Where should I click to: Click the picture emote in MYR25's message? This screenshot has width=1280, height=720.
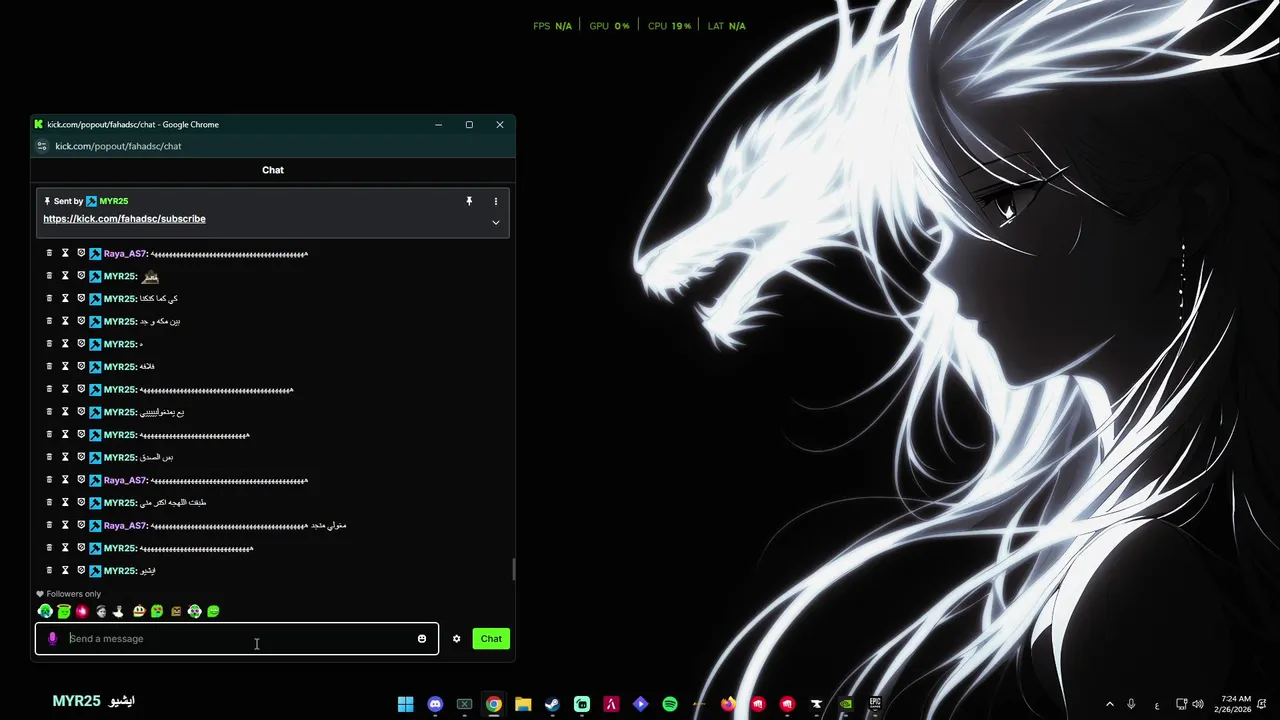pos(150,276)
